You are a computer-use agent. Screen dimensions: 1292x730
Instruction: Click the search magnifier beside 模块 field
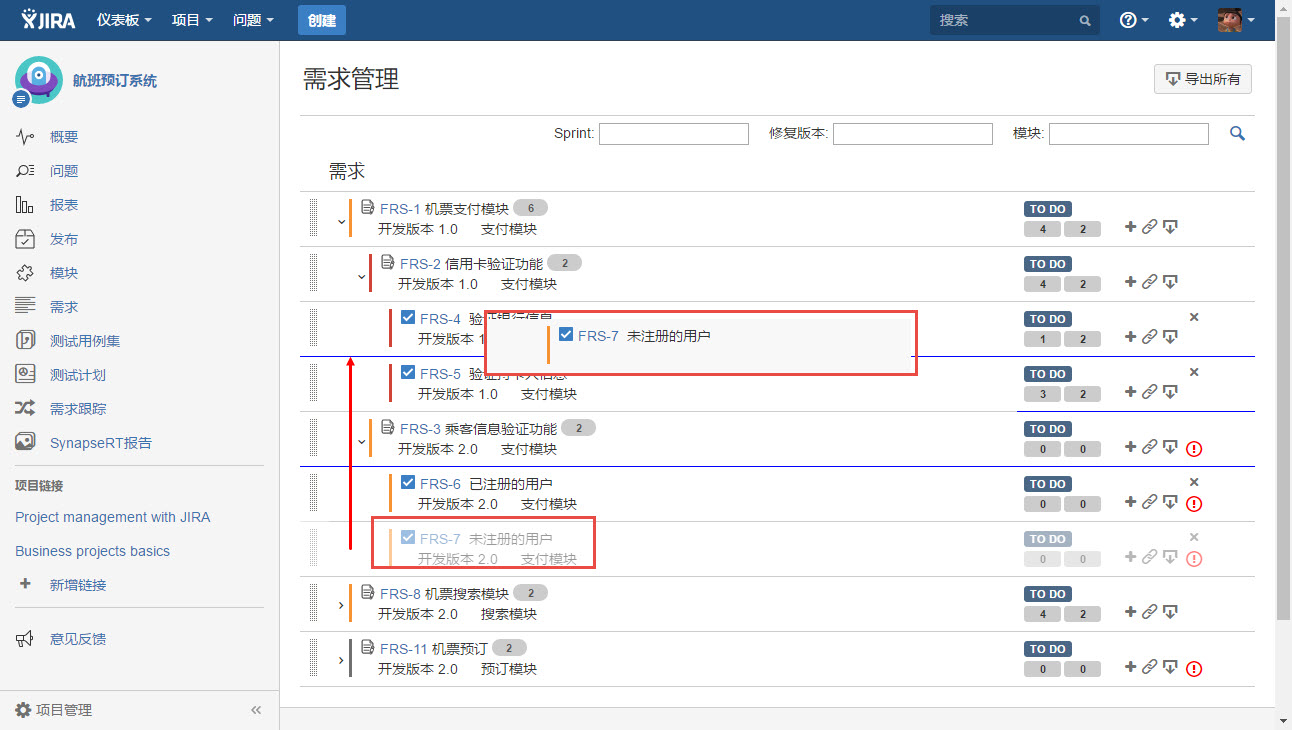click(1237, 133)
